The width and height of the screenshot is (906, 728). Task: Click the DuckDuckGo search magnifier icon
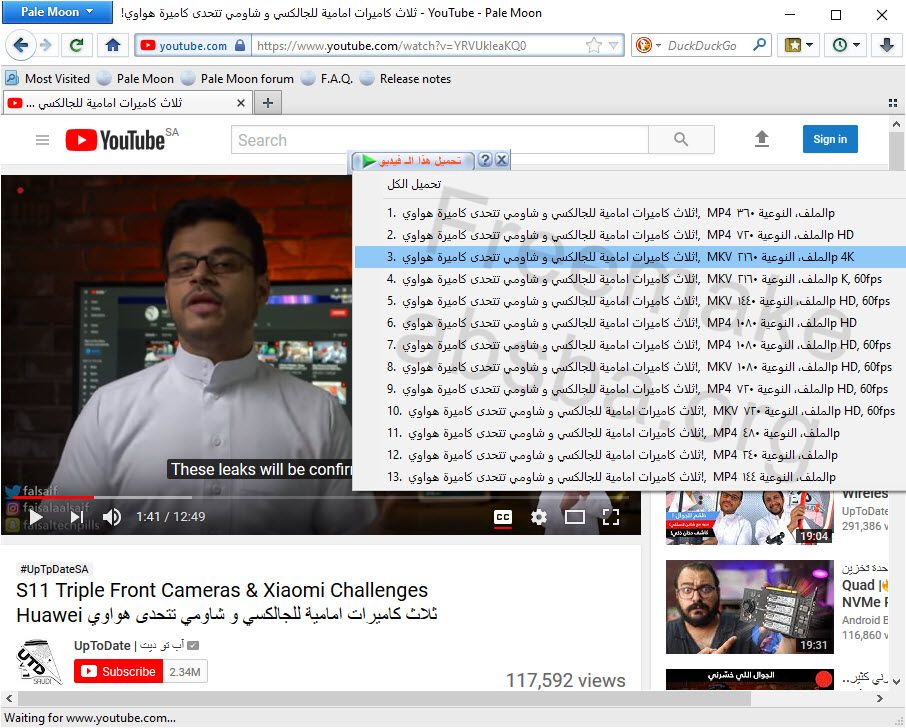click(759, 45)
